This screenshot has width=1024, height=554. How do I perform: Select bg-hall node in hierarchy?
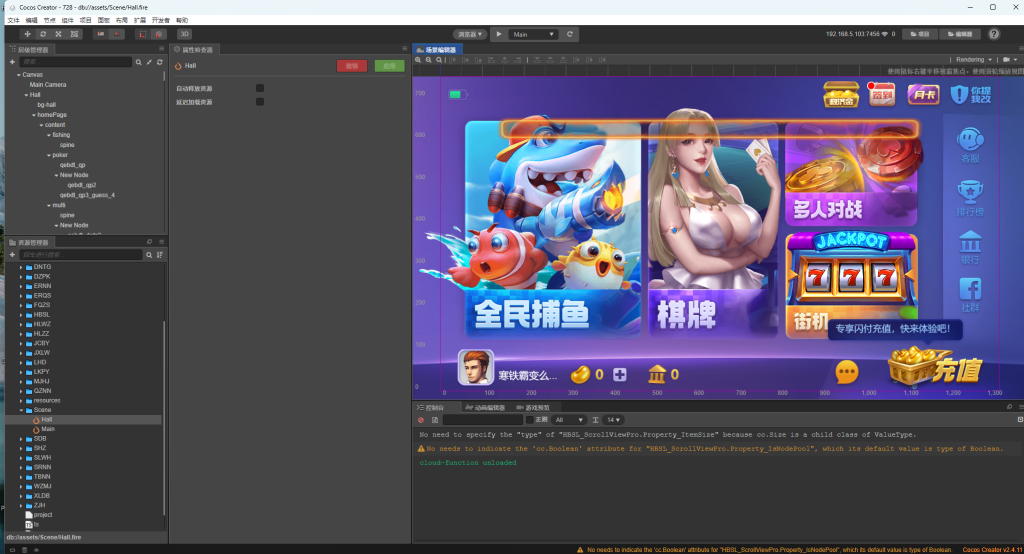(46, 105)
